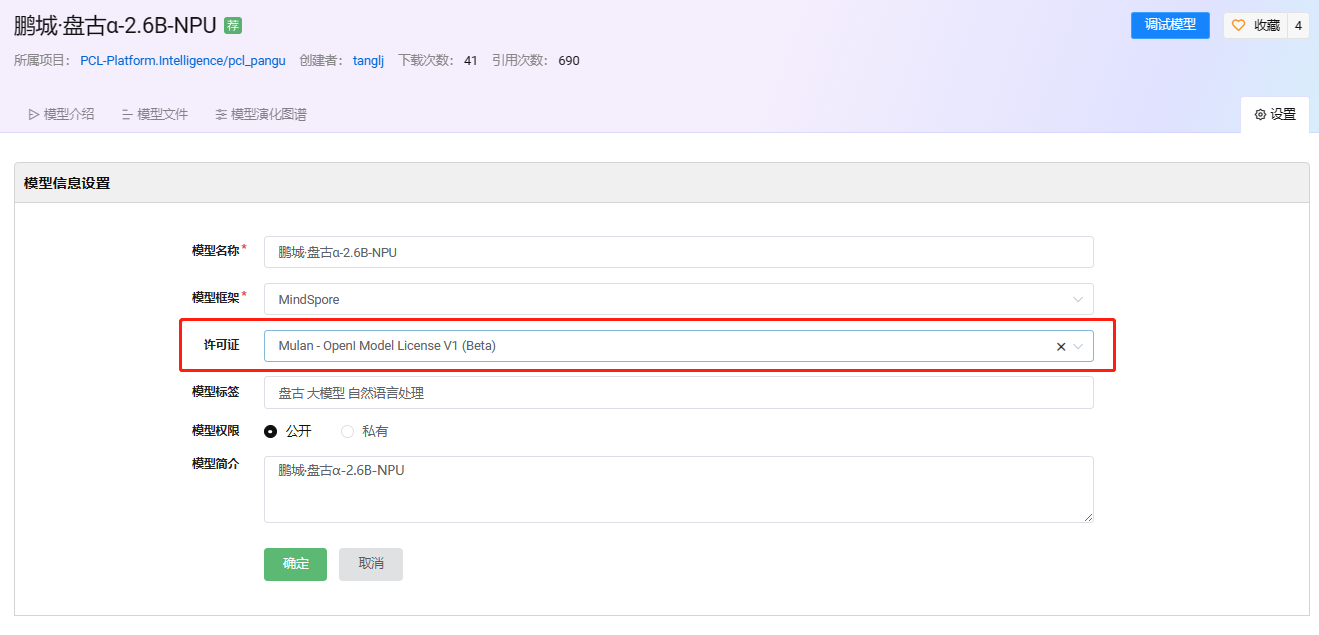Click the heart icon on 收藏 button
This screenshot has width=1319, height=635.
click(1238, 26)
